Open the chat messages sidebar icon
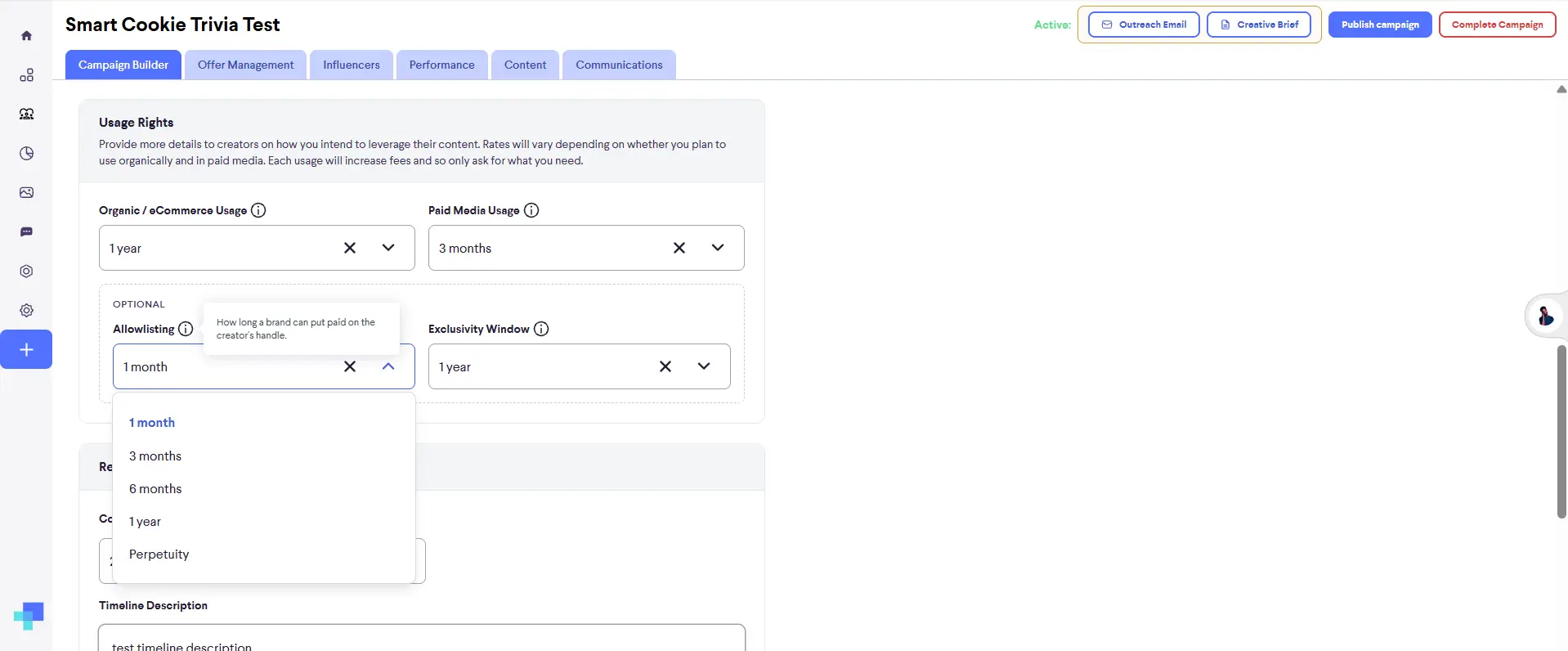 (x=26, y=232)
